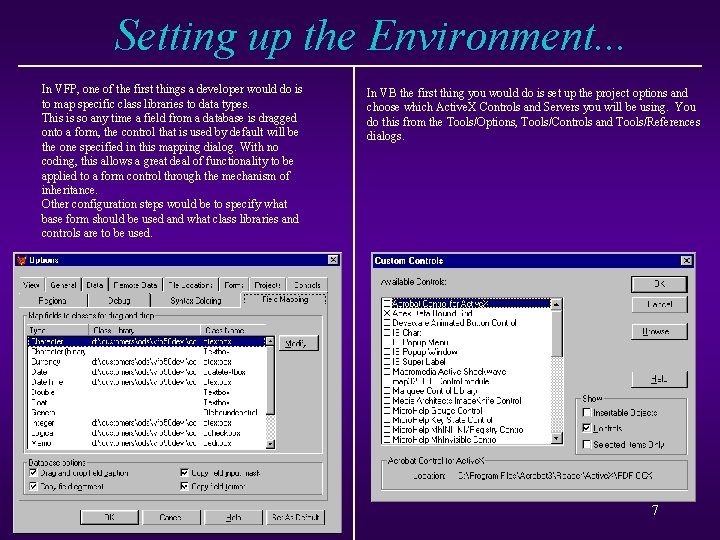Toggle Copy field input mask checkbox
The image size is (720, 540).
pyautogui.click(x=184, y=472)
